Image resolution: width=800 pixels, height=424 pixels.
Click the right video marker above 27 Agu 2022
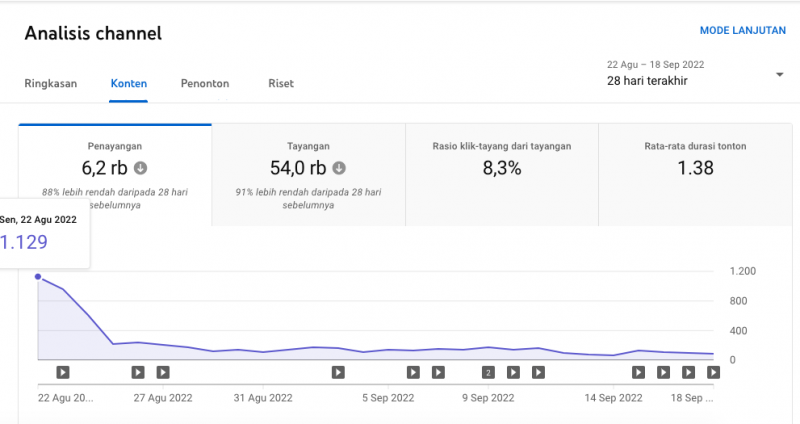tap(163, 372)
